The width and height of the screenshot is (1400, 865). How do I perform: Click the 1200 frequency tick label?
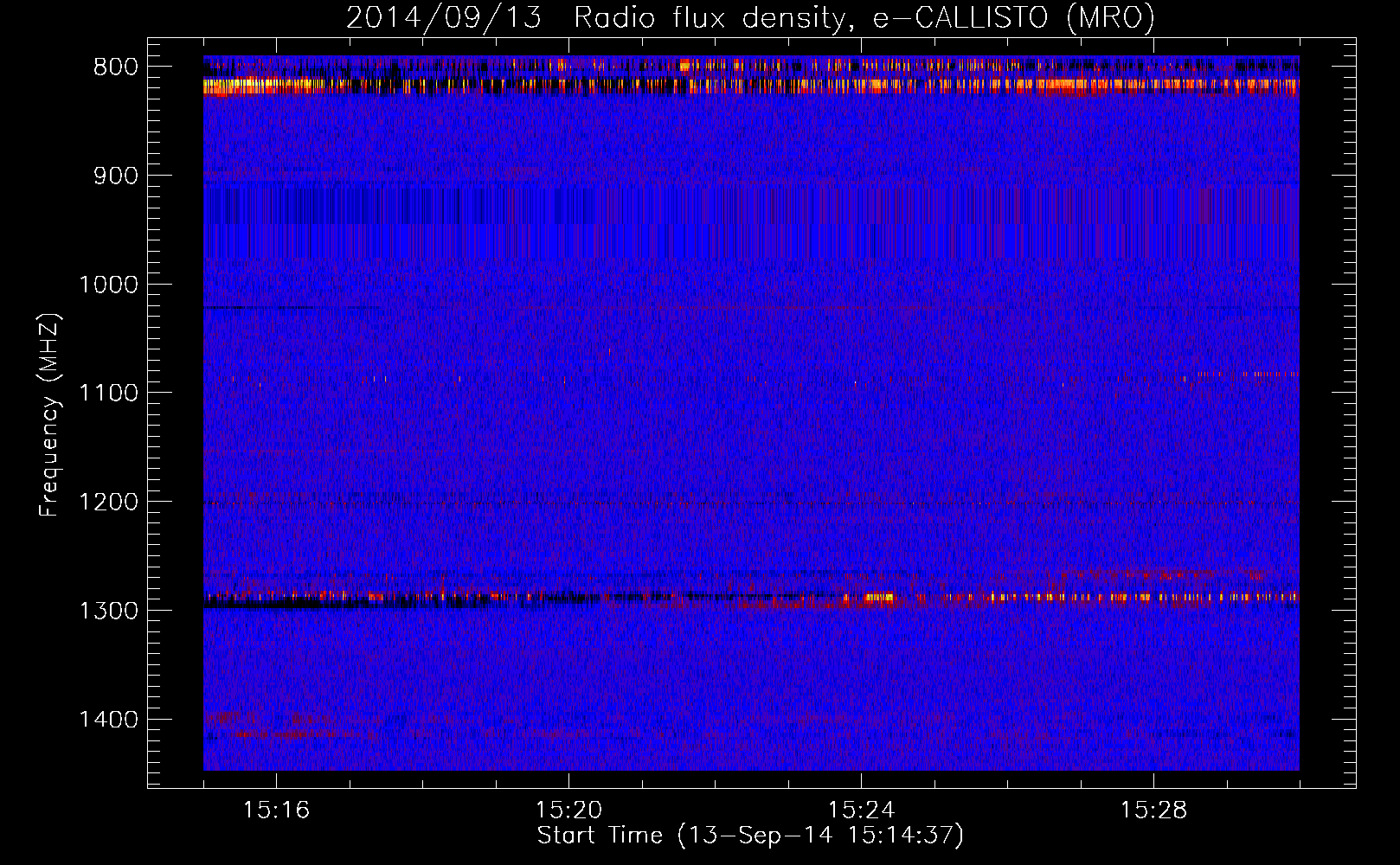(108, 503)
